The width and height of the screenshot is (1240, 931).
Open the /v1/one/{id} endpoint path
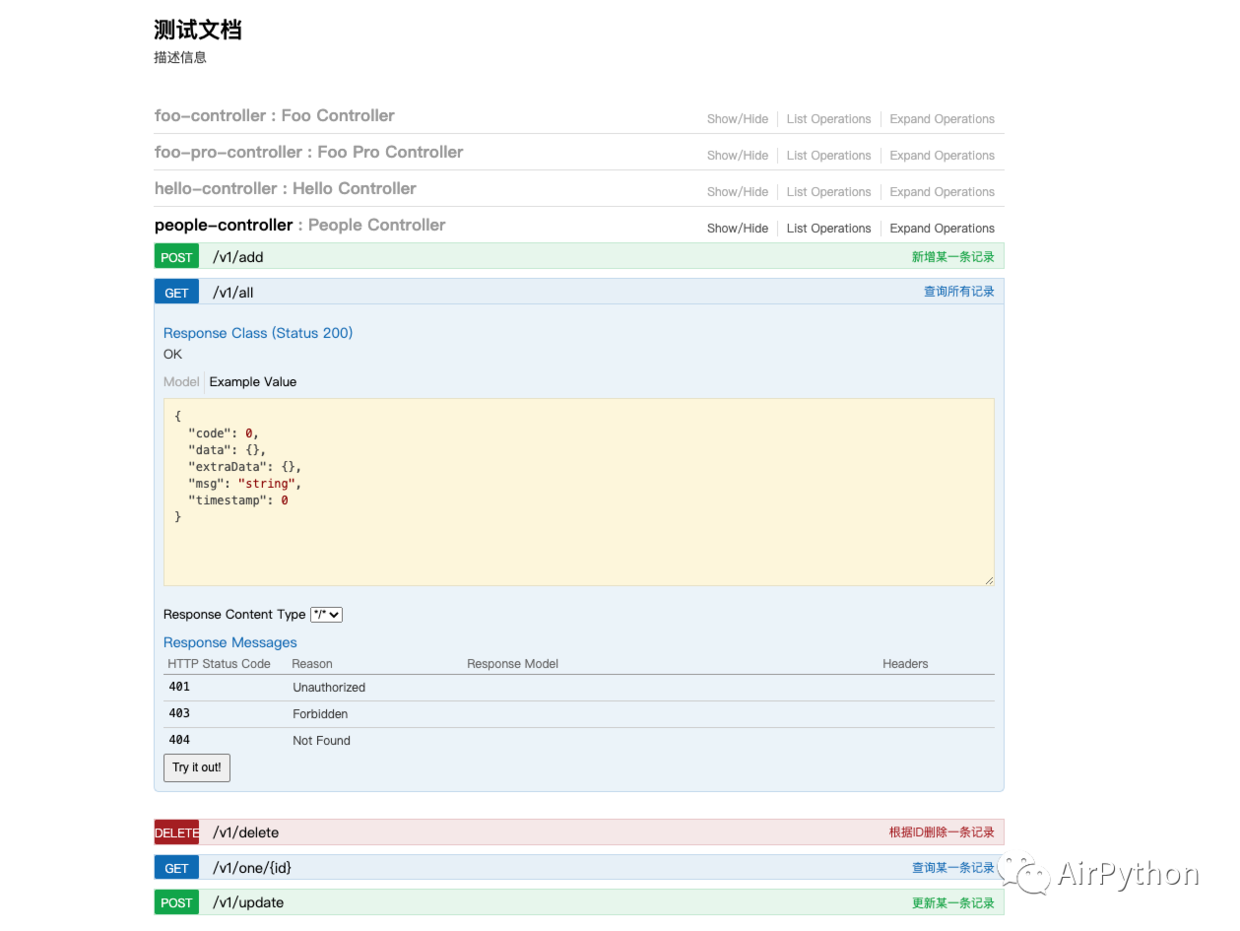tap(252, 868)
